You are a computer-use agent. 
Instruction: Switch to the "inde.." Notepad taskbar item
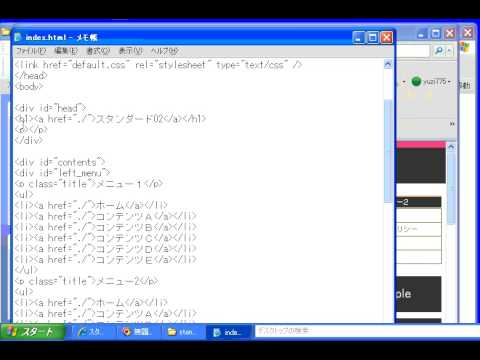coord(228,332)
